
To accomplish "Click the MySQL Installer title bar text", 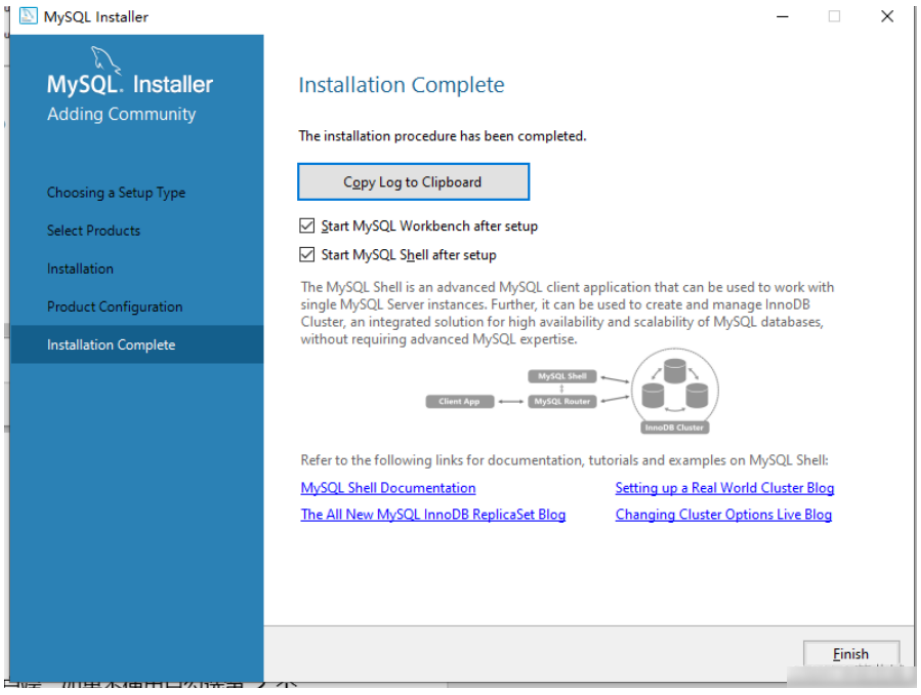I will click(96, 16).
